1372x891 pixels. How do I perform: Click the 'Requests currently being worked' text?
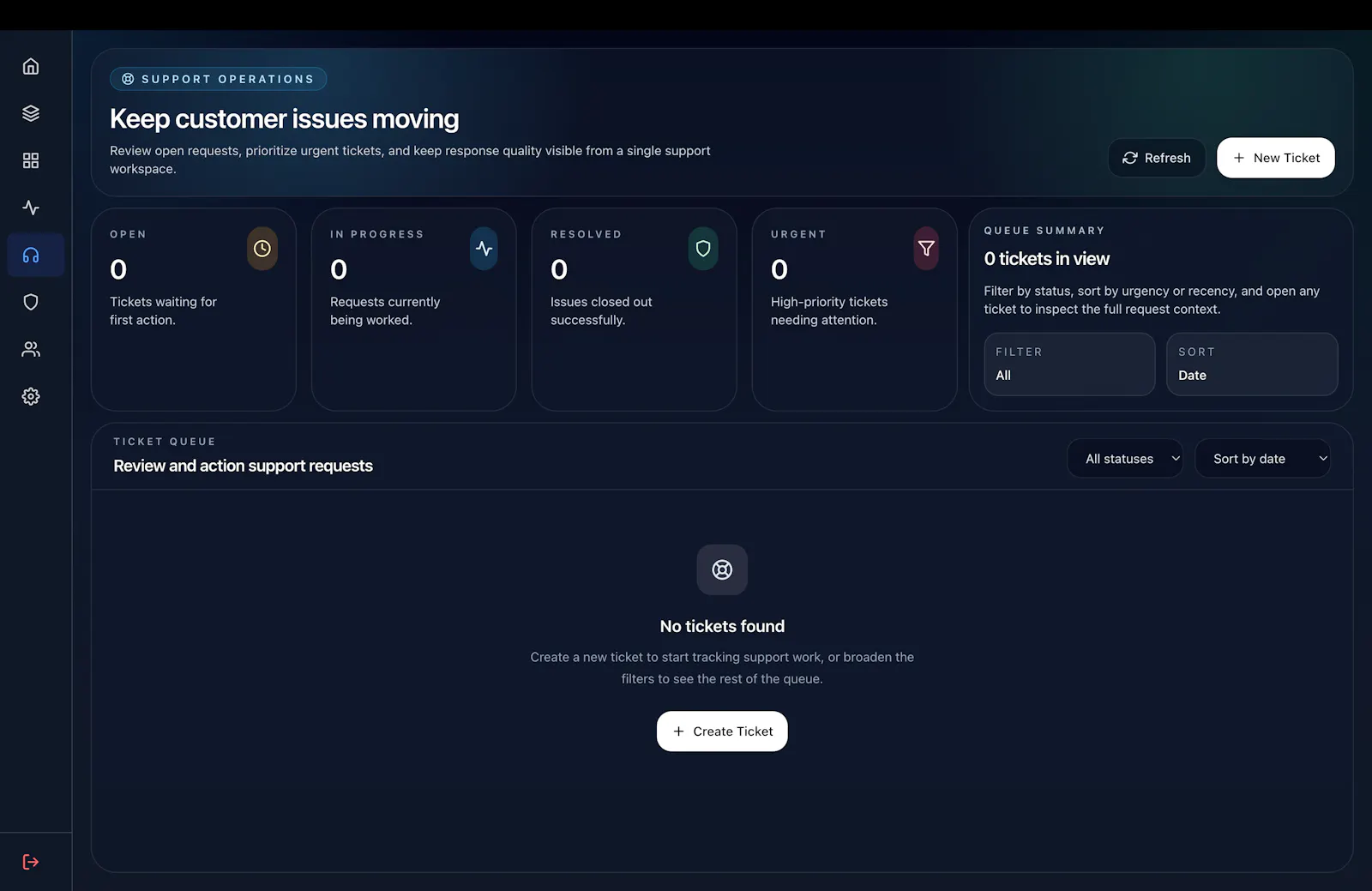[385, 310]
